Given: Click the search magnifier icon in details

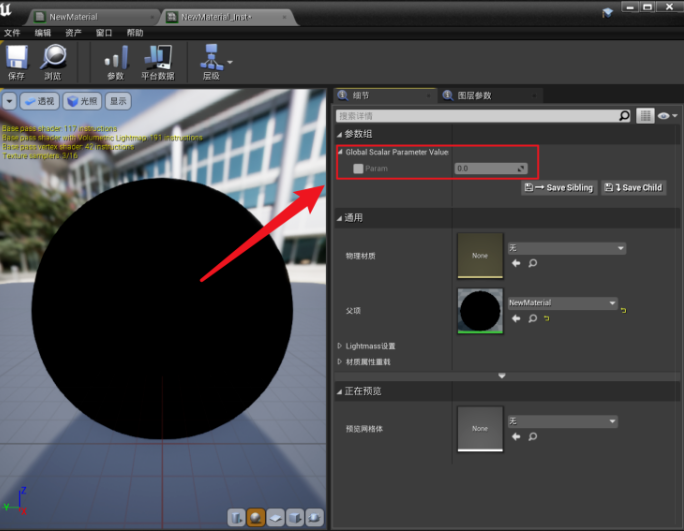Looking at the screenshot, I should click(625, 116).
